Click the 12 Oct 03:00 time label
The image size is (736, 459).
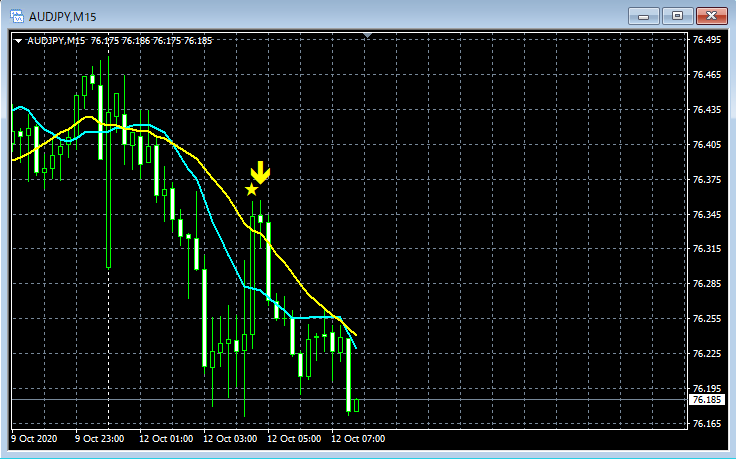pos(230,439)
